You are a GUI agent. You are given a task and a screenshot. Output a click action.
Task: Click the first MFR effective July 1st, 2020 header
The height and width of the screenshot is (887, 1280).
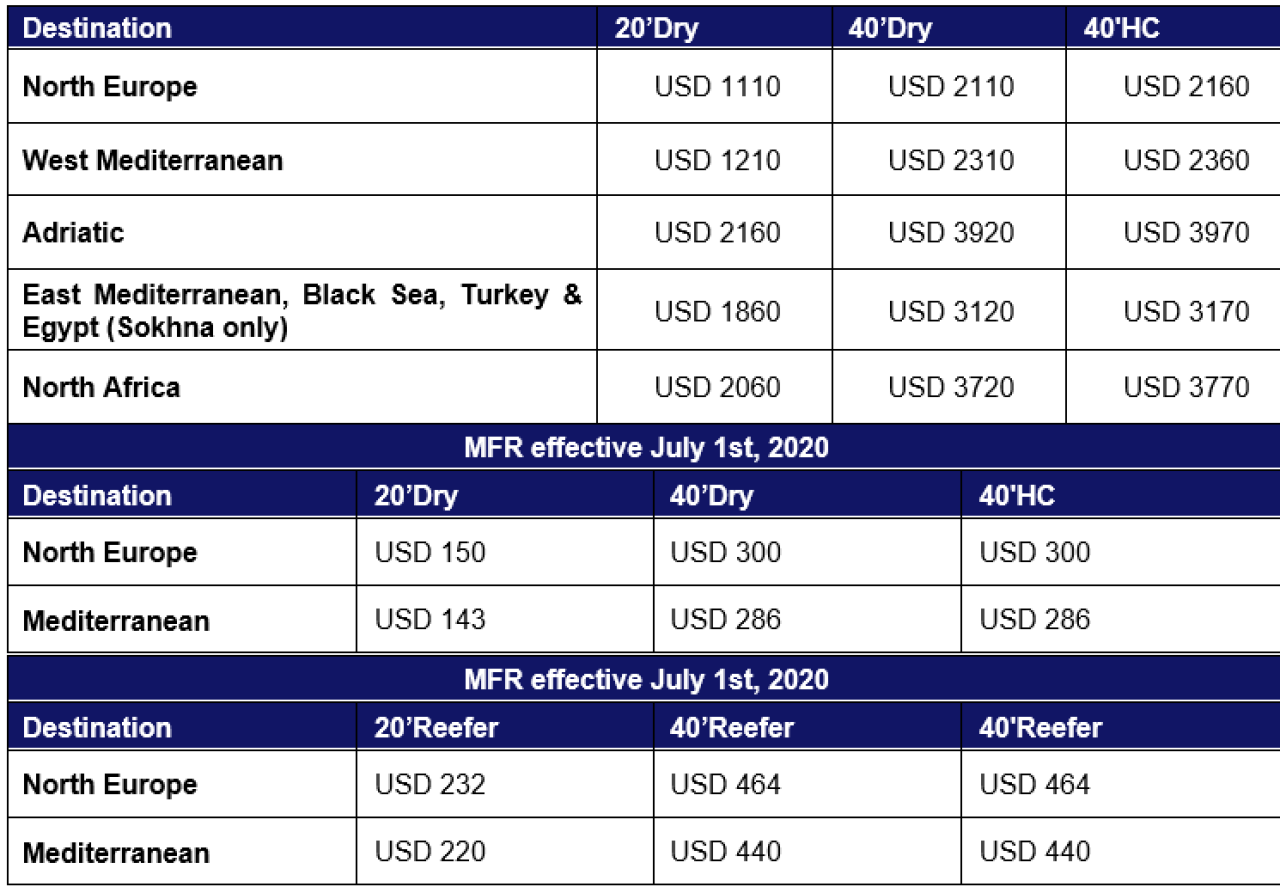(x=646, y=447)
